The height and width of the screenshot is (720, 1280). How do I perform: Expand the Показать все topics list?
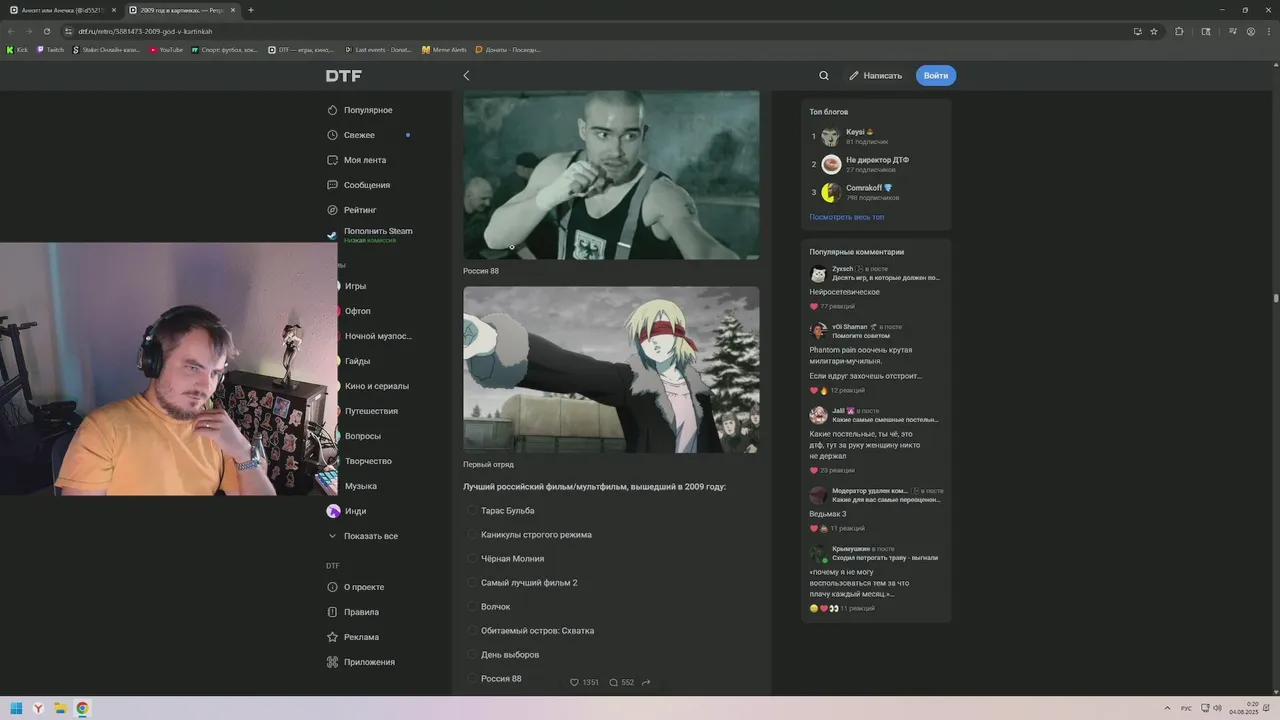coord(362,536)
